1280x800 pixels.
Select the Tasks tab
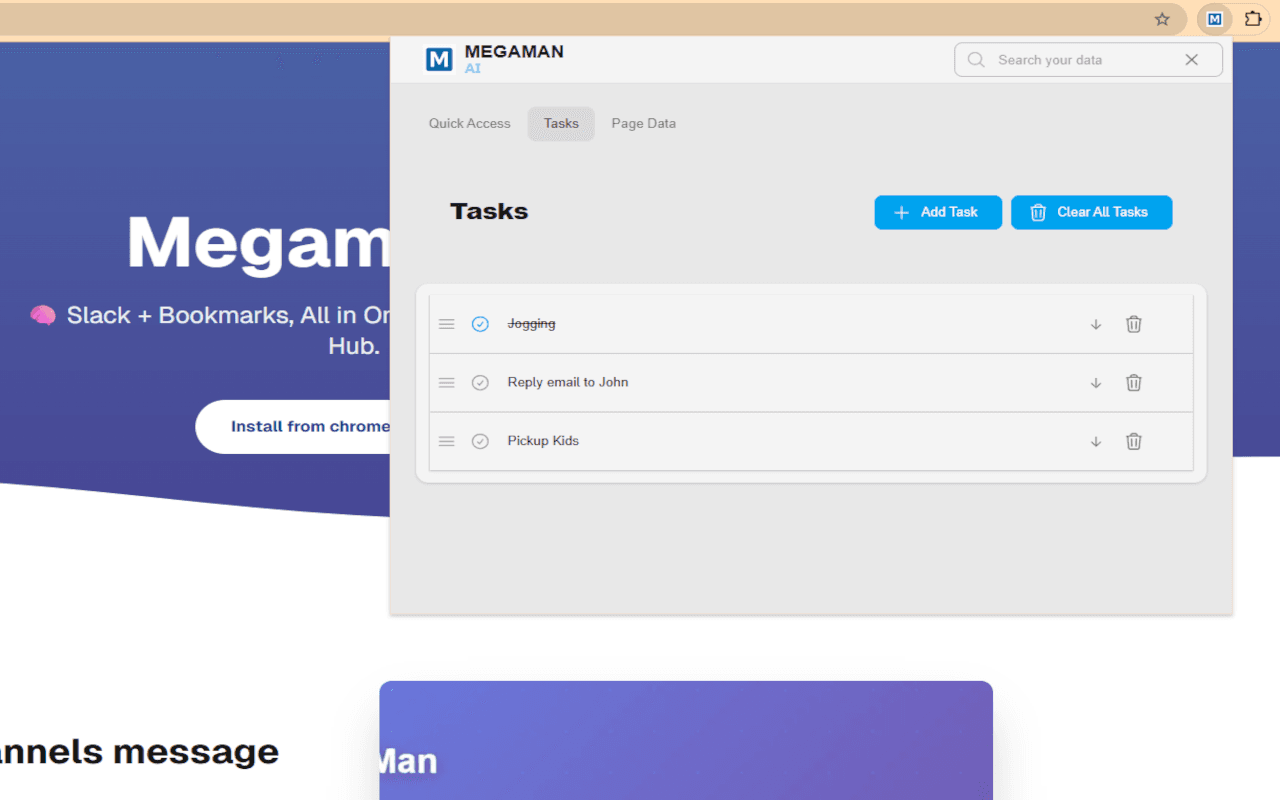coord(561,124)
